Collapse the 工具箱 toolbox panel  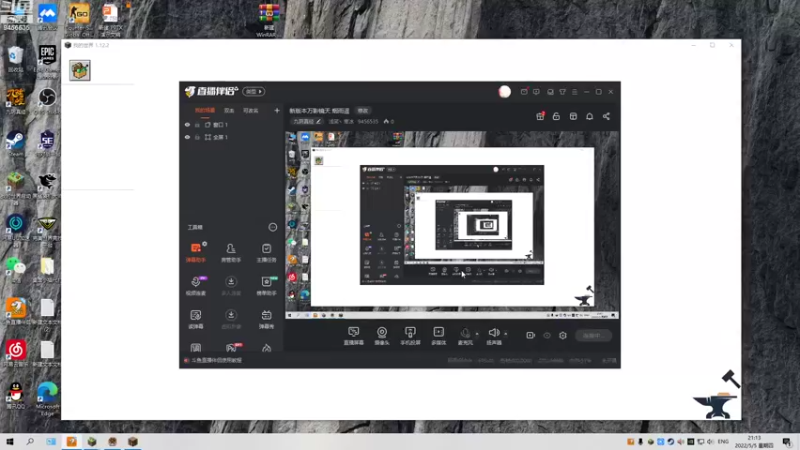pos(273,227)
